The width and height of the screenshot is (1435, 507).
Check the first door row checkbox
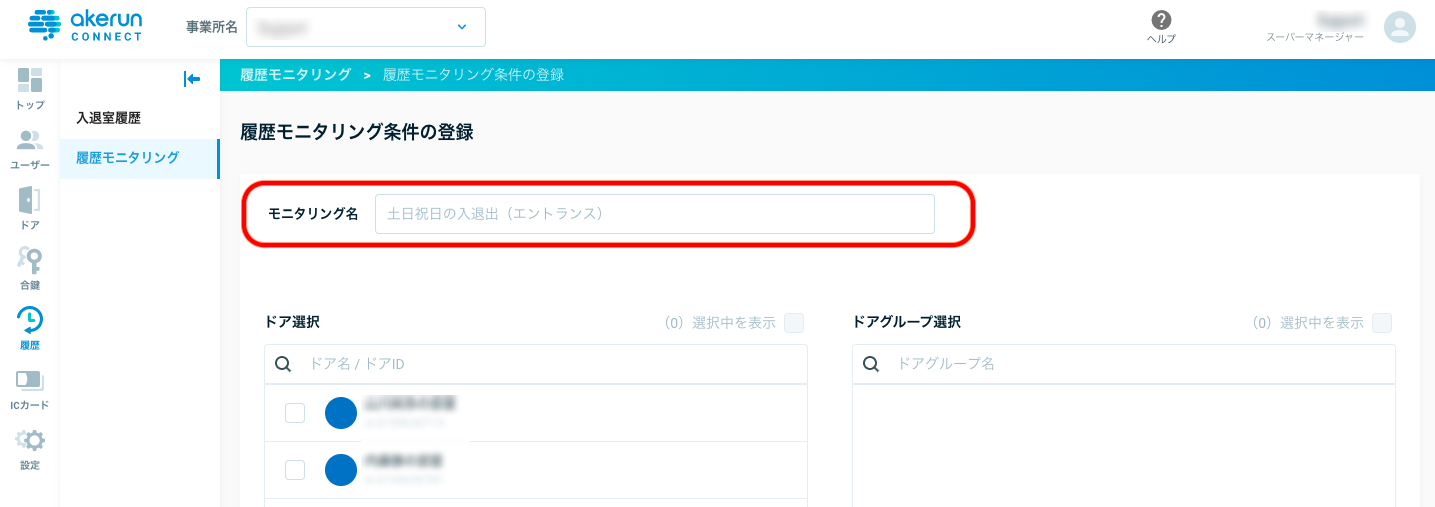(x=295, y=413)
